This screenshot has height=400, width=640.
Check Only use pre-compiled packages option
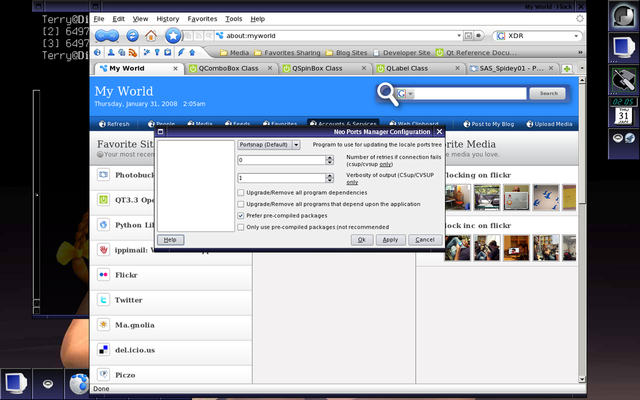[241, 227]
